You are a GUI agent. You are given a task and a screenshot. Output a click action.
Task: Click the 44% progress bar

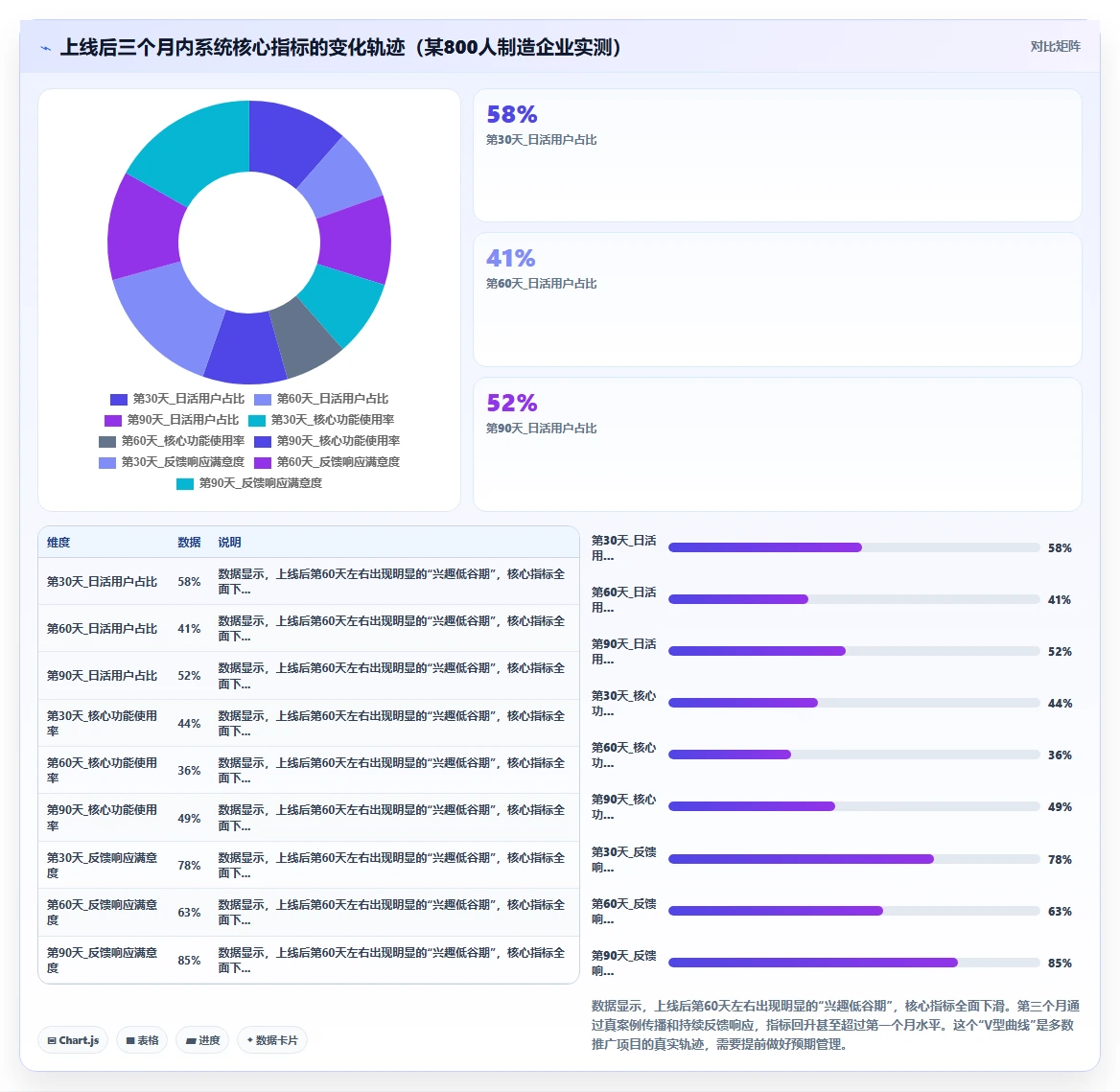853,703
